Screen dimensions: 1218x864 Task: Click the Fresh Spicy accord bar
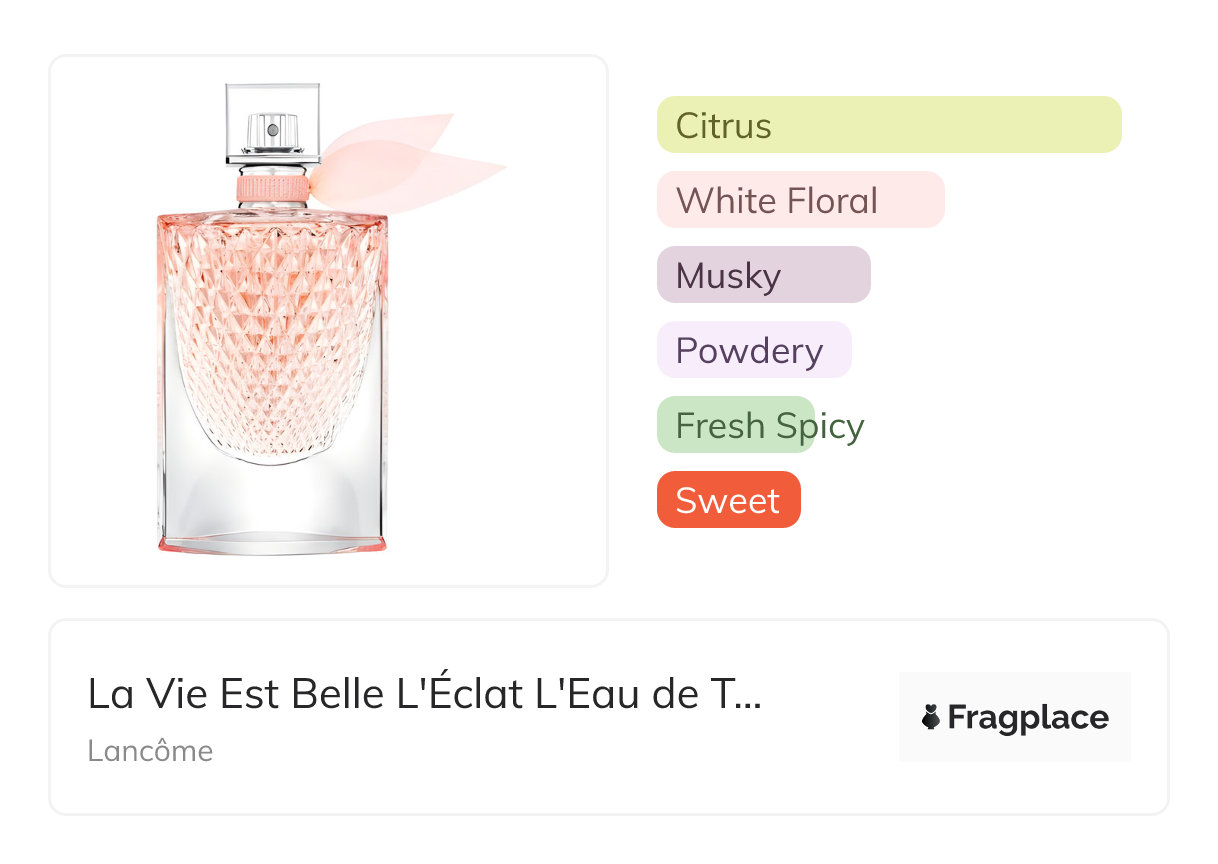tap(736, 425)
